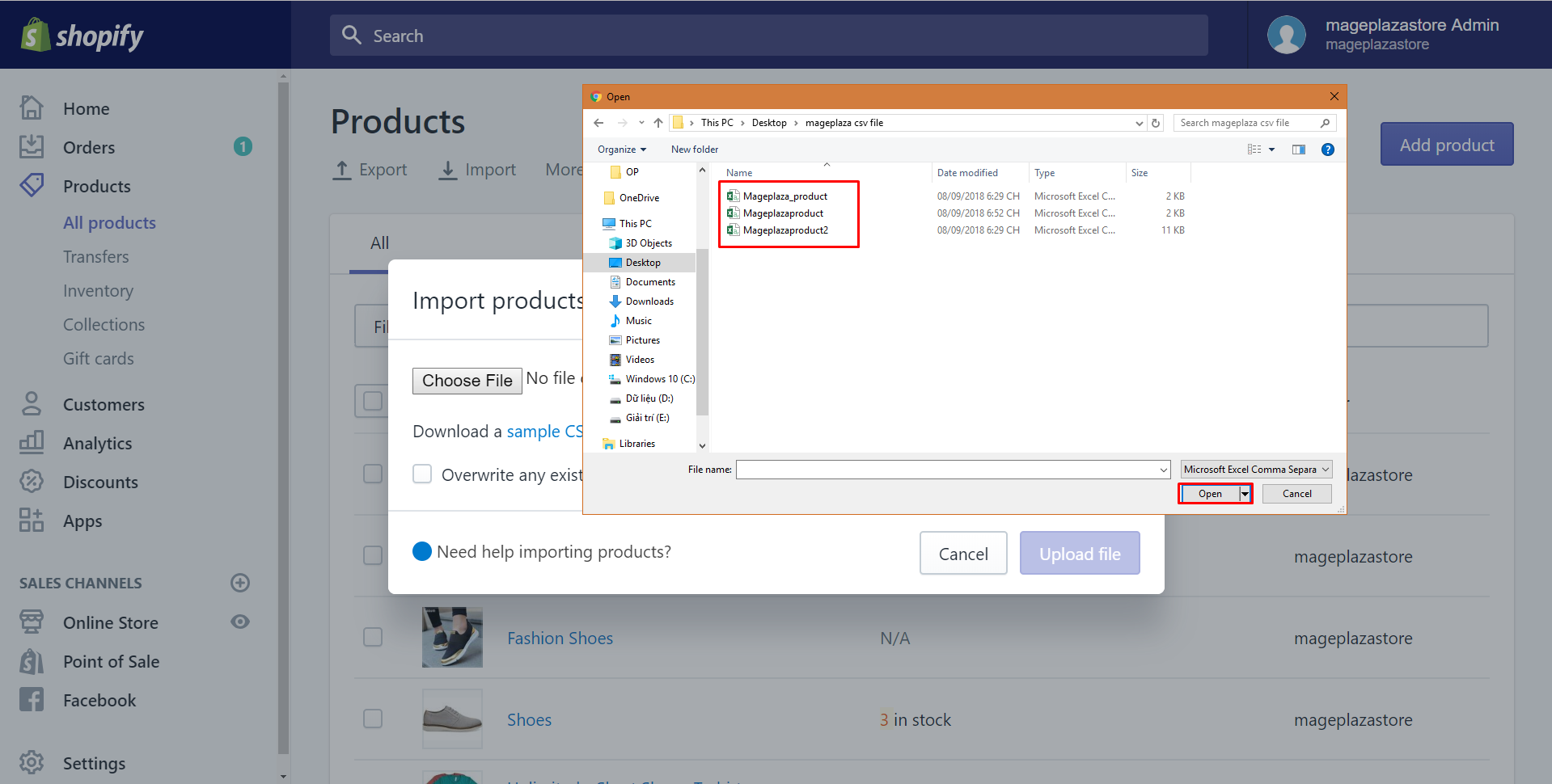Screen dimensions: 1552x784
Task: Click the mageplazastore Admin avatar
Action: point(1286,35)
